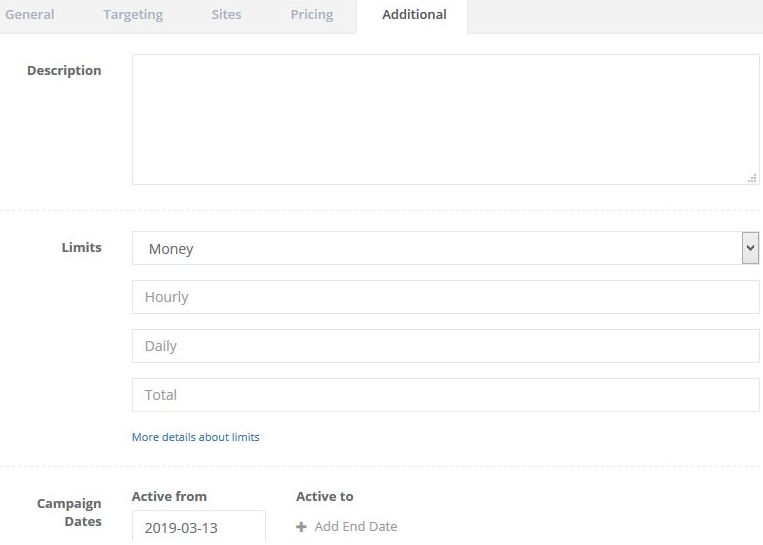Click the Additional tab
Viewport: 763px width, 545px height.
[x=414, y=15]
